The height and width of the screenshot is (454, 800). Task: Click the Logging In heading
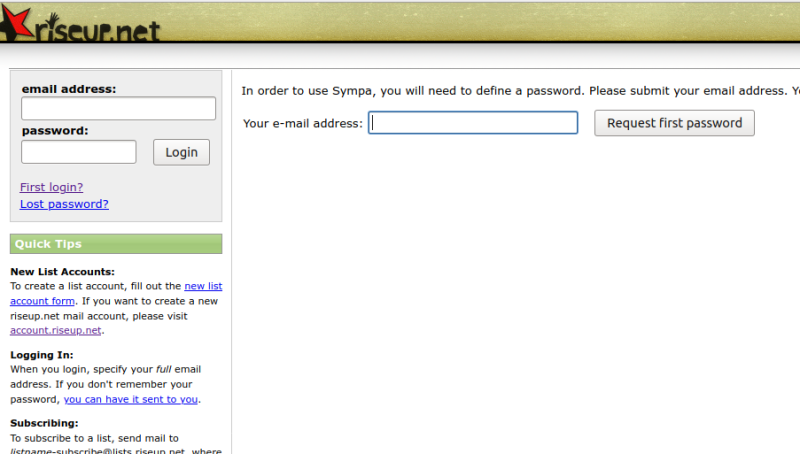pyautogui.click(x=41, y=355)
